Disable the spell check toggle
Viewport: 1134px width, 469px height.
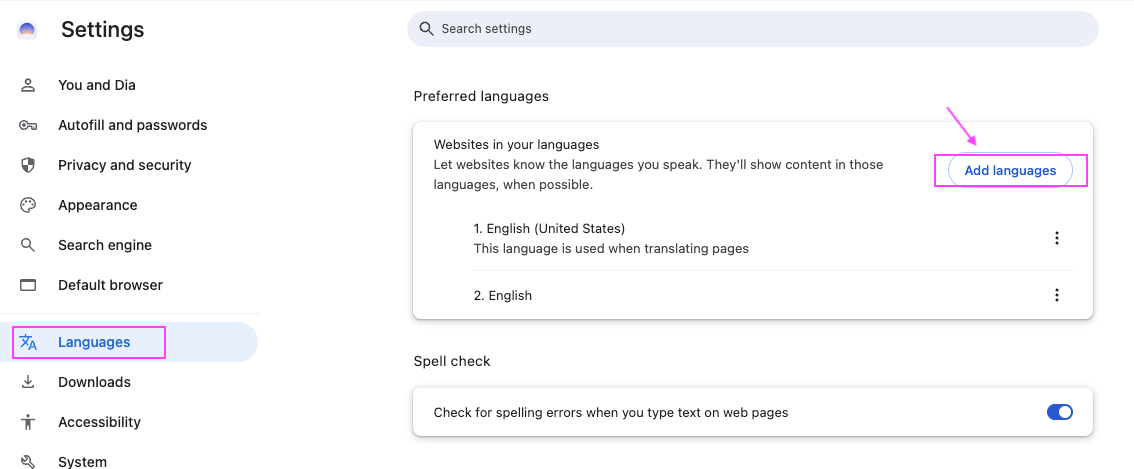(x=1060, y=413)
